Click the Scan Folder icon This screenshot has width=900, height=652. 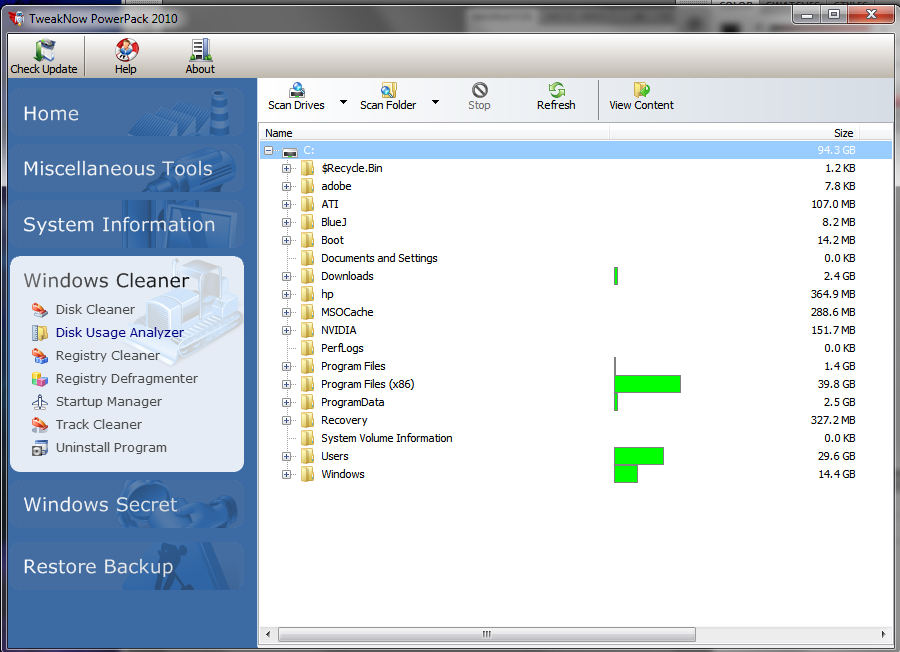tap(388, 91)
